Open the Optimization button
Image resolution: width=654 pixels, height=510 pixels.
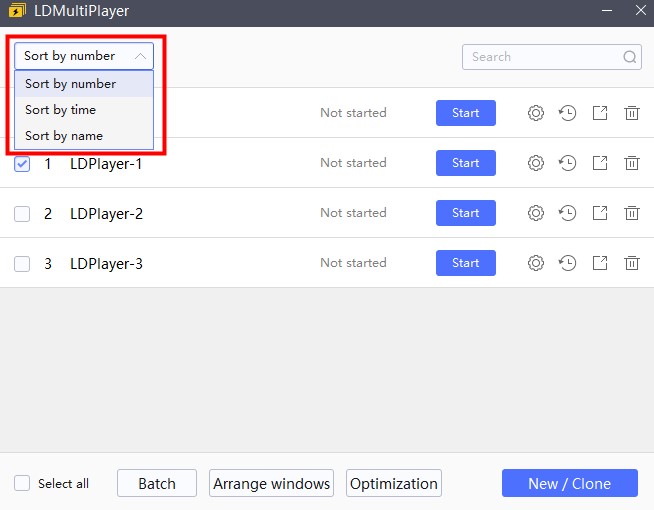pos(394,483)
